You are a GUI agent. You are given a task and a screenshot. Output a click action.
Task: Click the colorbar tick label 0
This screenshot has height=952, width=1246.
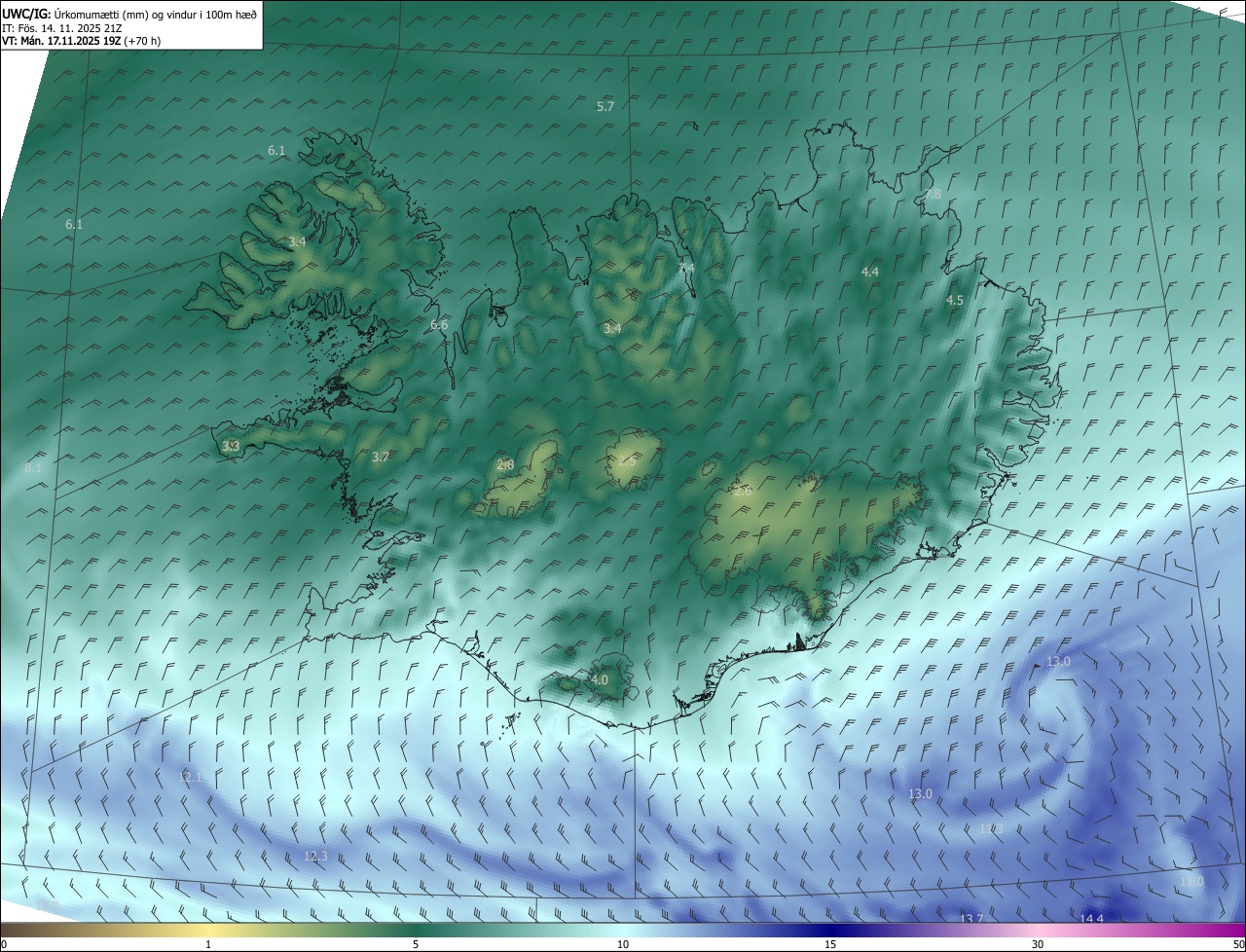tap(4, 944)
